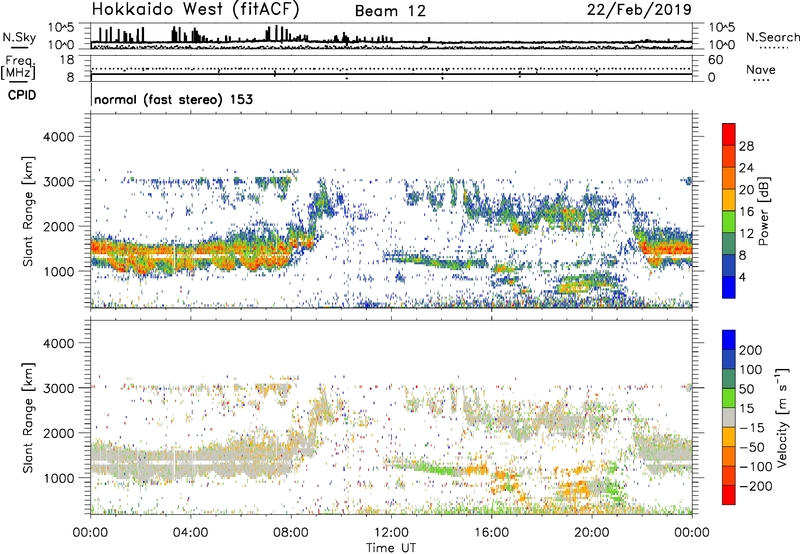This screenshot has height=554, width=800.
Task: Click the "Velocity [m s-1]" colorbar title
Action: click(782, 417)
